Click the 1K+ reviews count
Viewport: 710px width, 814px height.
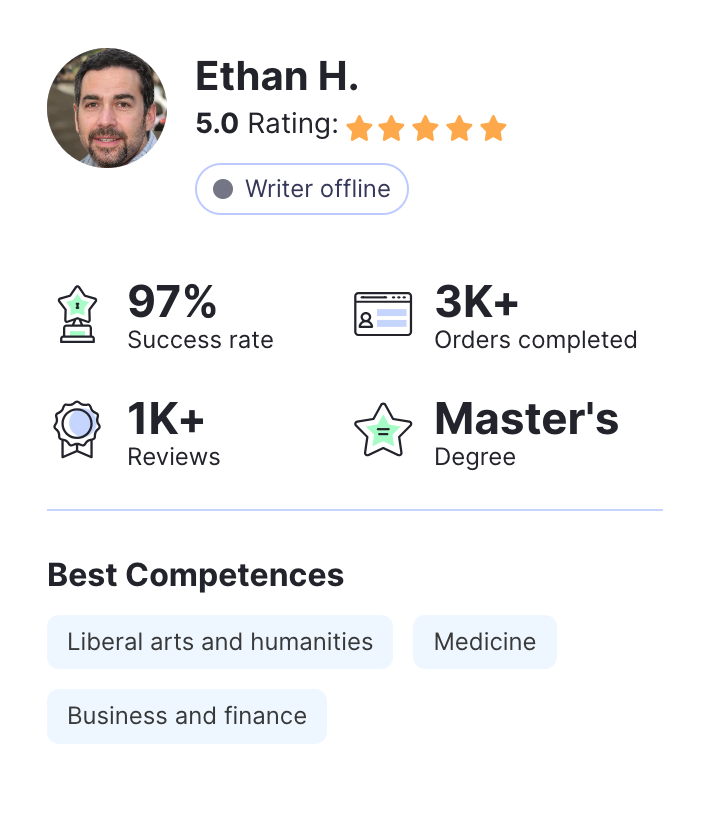166,420
